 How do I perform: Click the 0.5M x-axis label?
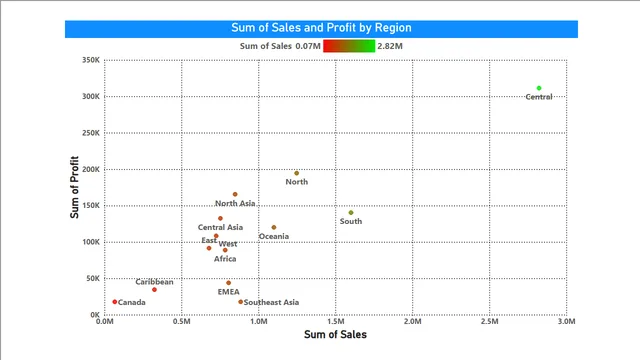182,322
